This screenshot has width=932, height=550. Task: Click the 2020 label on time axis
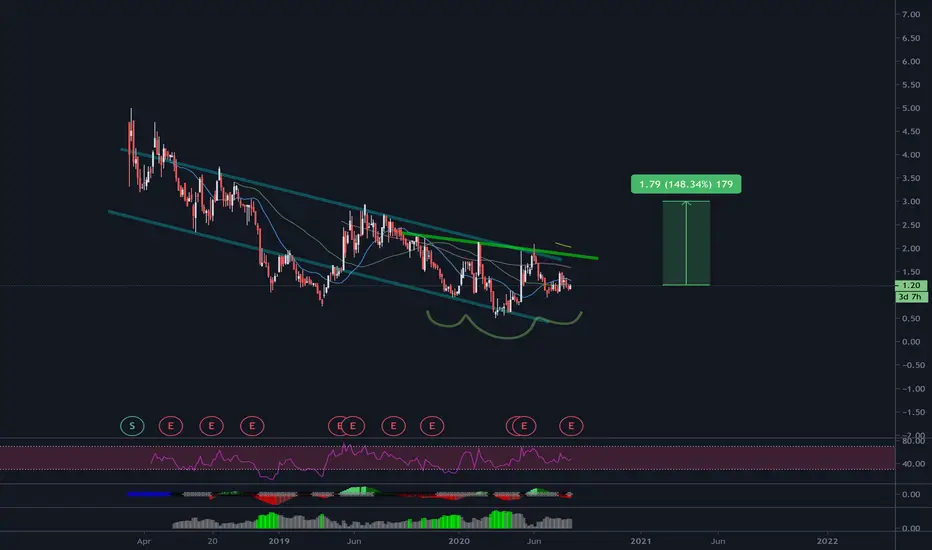coord(459,541)
